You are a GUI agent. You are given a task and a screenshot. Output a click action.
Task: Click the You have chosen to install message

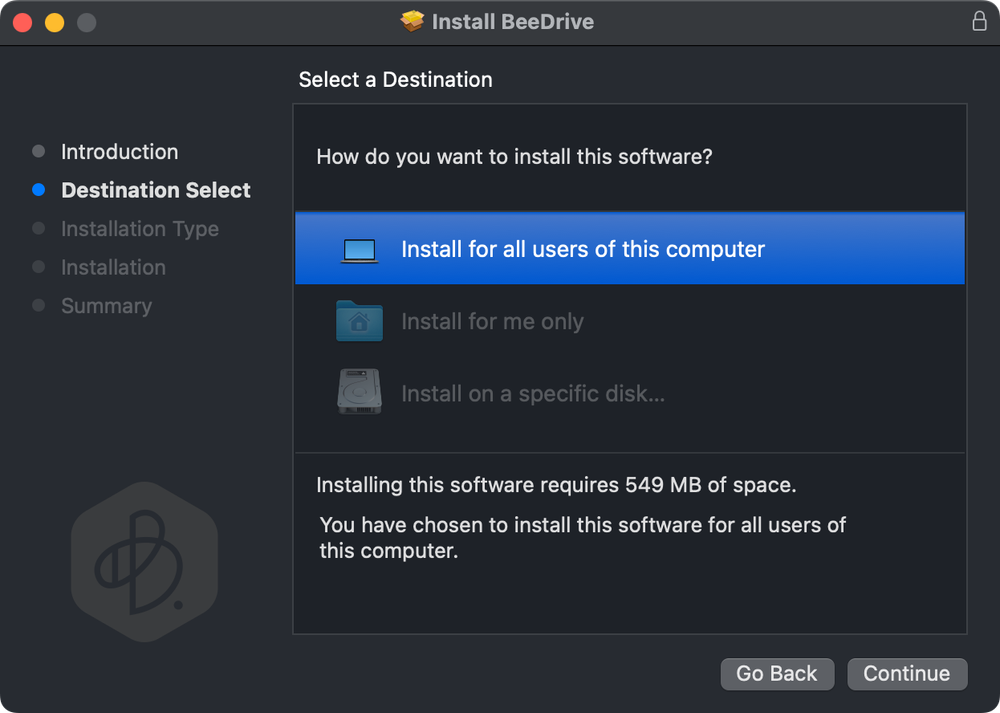coord(582,538)
